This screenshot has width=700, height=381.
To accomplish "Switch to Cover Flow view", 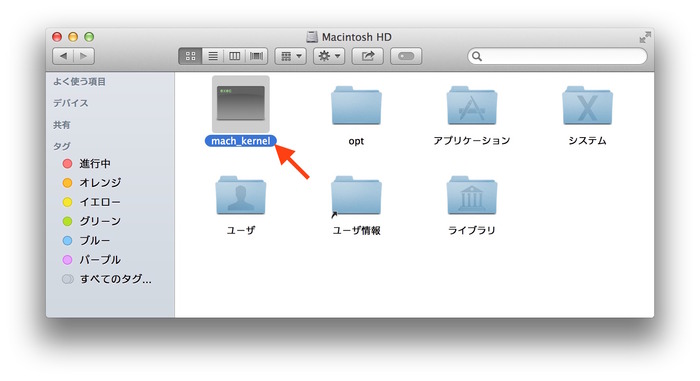I will pyautogui.click(x=256, y=56).
